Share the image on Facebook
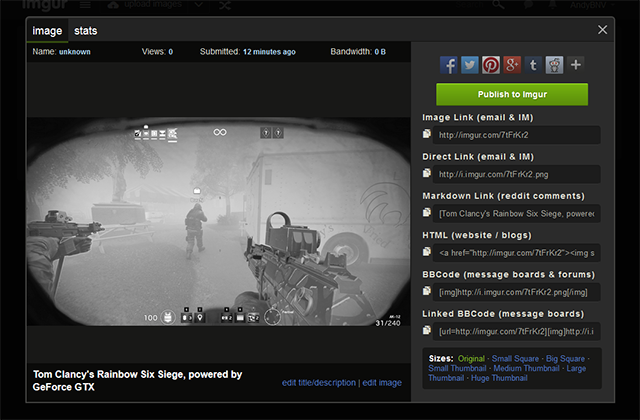This screenshot has height=420, width=640. click(x=449, y=65)
